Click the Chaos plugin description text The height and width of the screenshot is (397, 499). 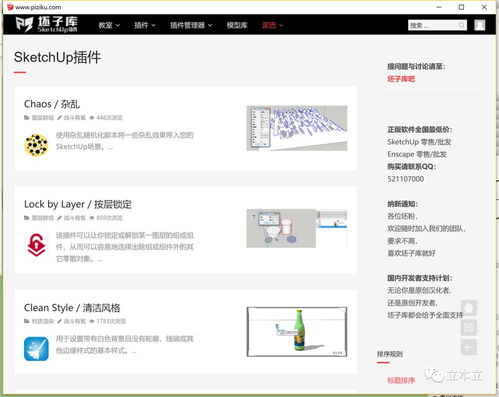(125, 141)
